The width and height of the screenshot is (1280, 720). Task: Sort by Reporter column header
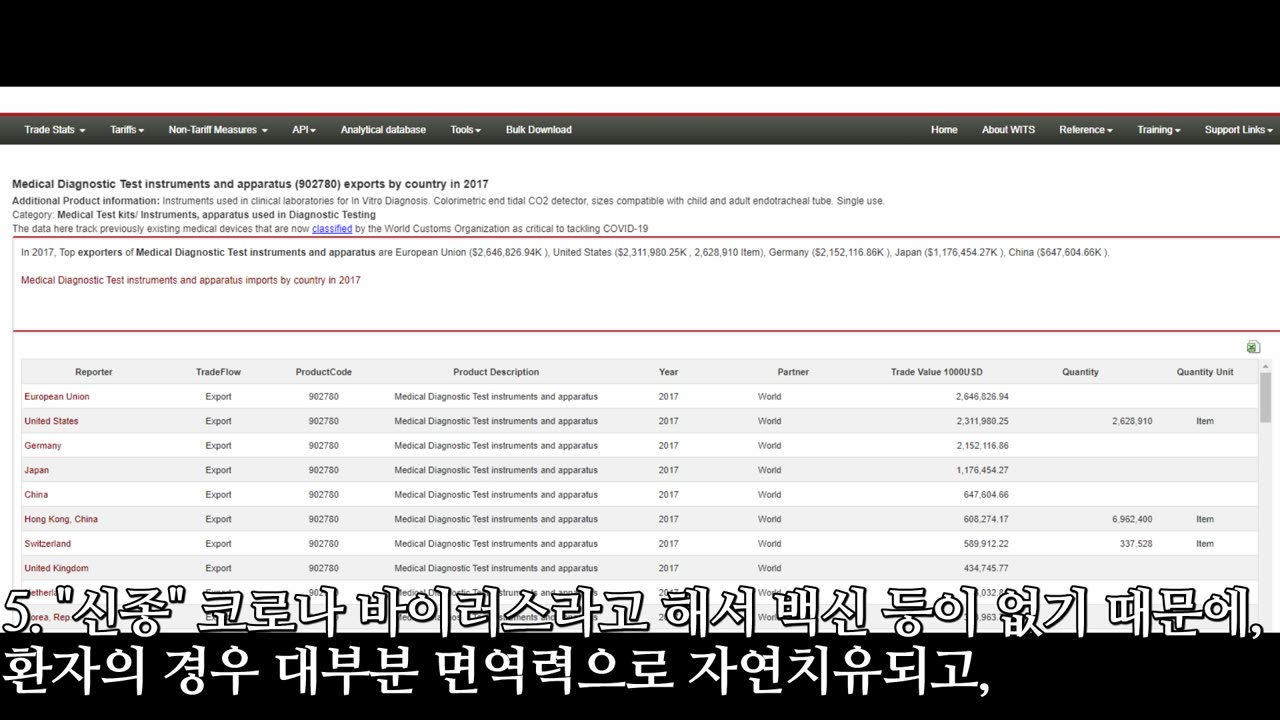(x=94, y=372)
